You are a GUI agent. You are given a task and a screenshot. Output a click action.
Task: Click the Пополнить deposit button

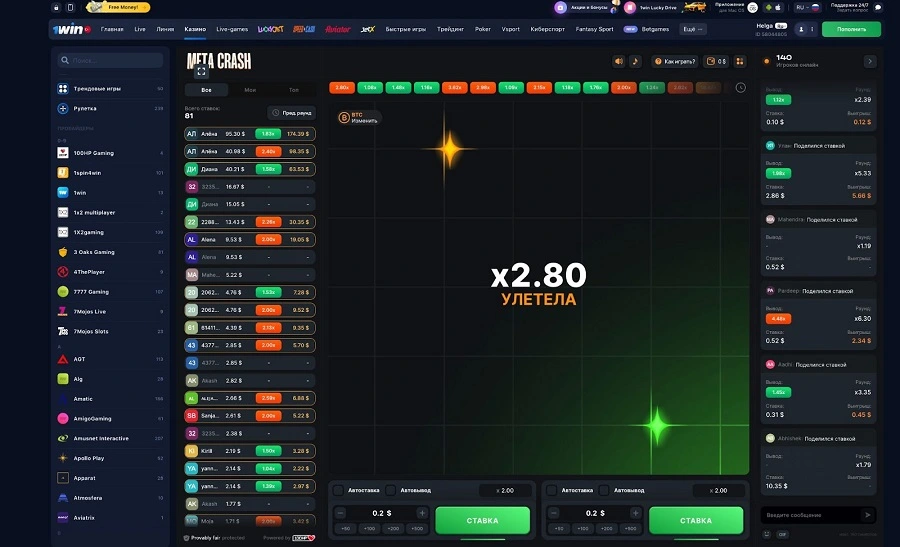coord(851,29)
